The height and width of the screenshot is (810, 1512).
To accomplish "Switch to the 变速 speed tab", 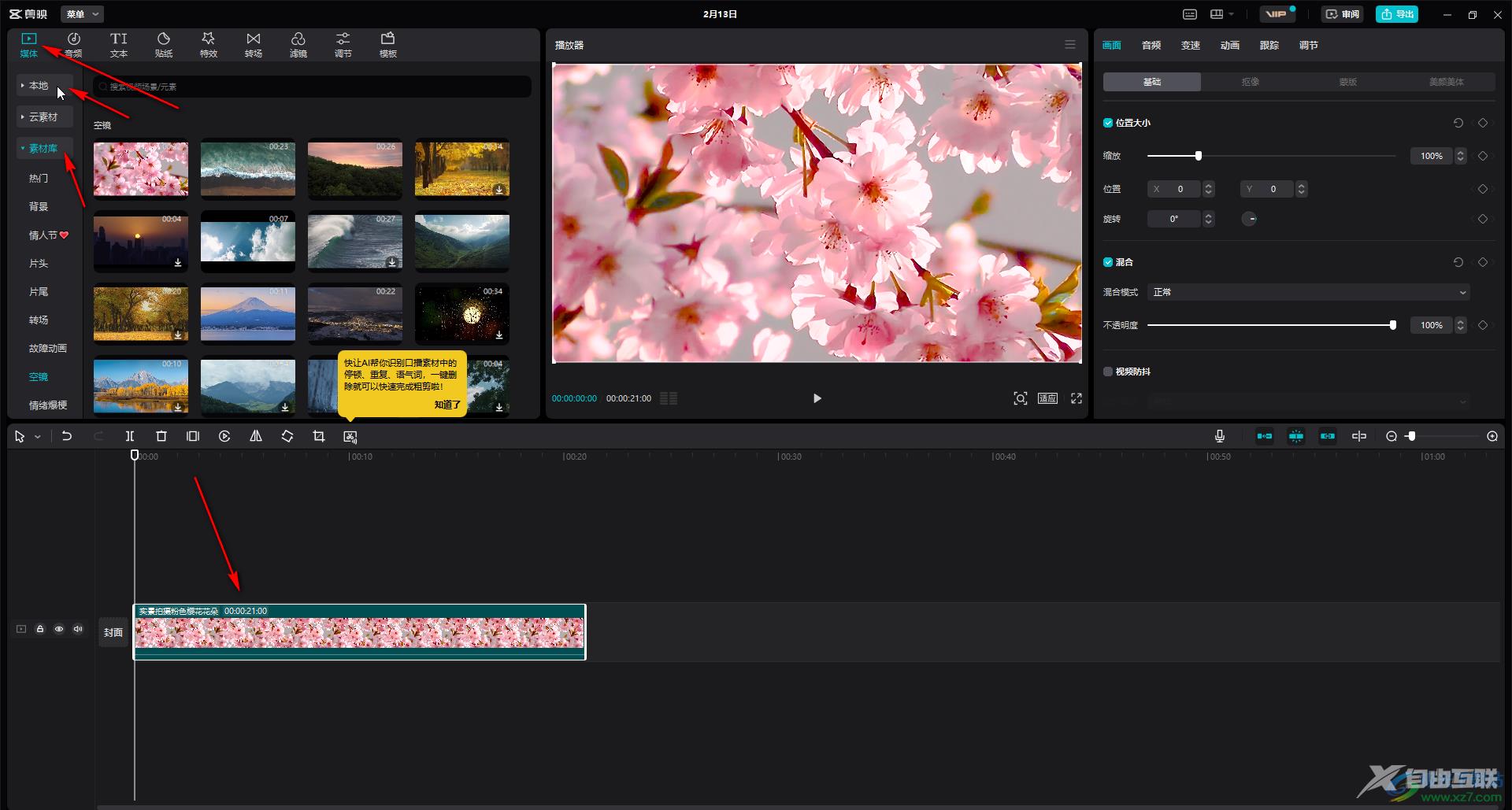I will (x=1191, y=46).
